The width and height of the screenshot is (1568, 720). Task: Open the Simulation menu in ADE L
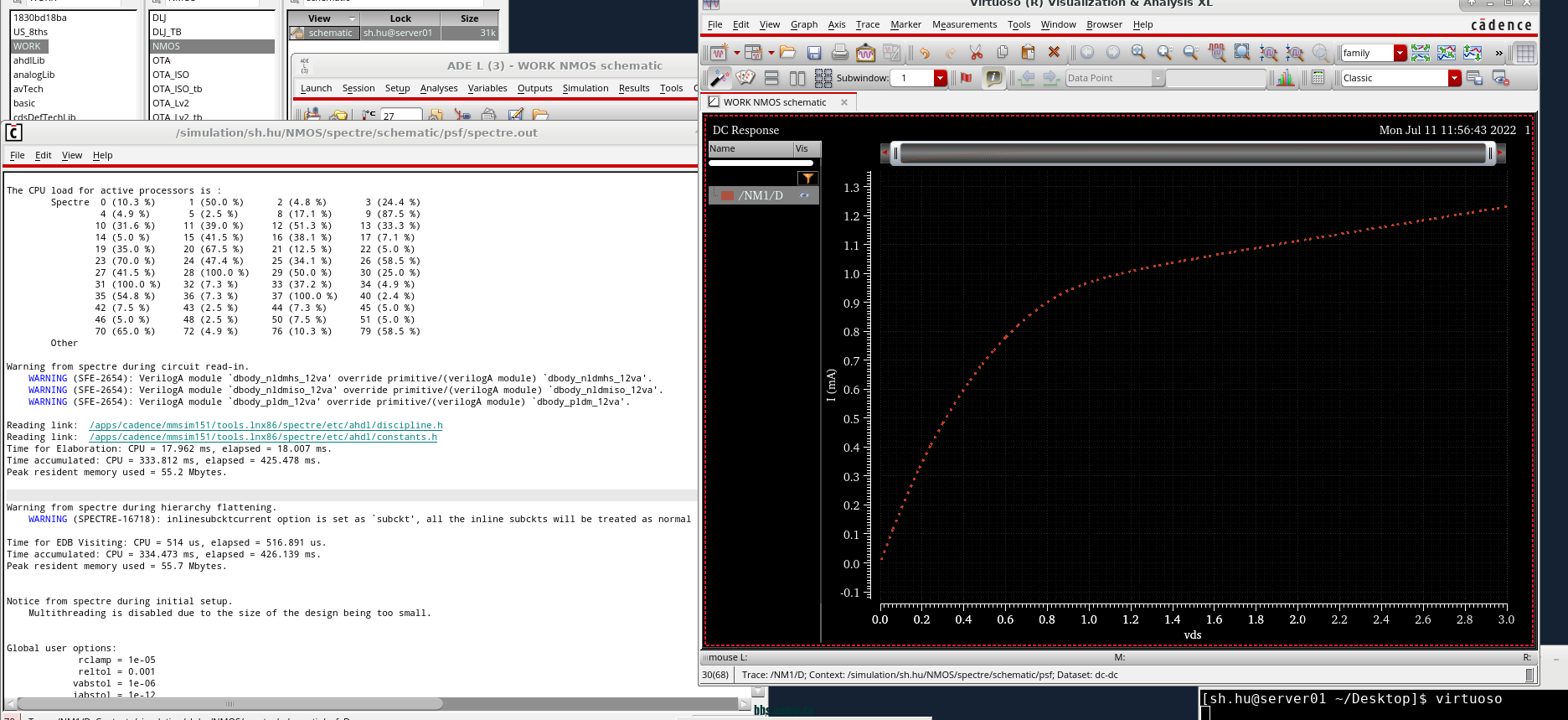point(585,88)
